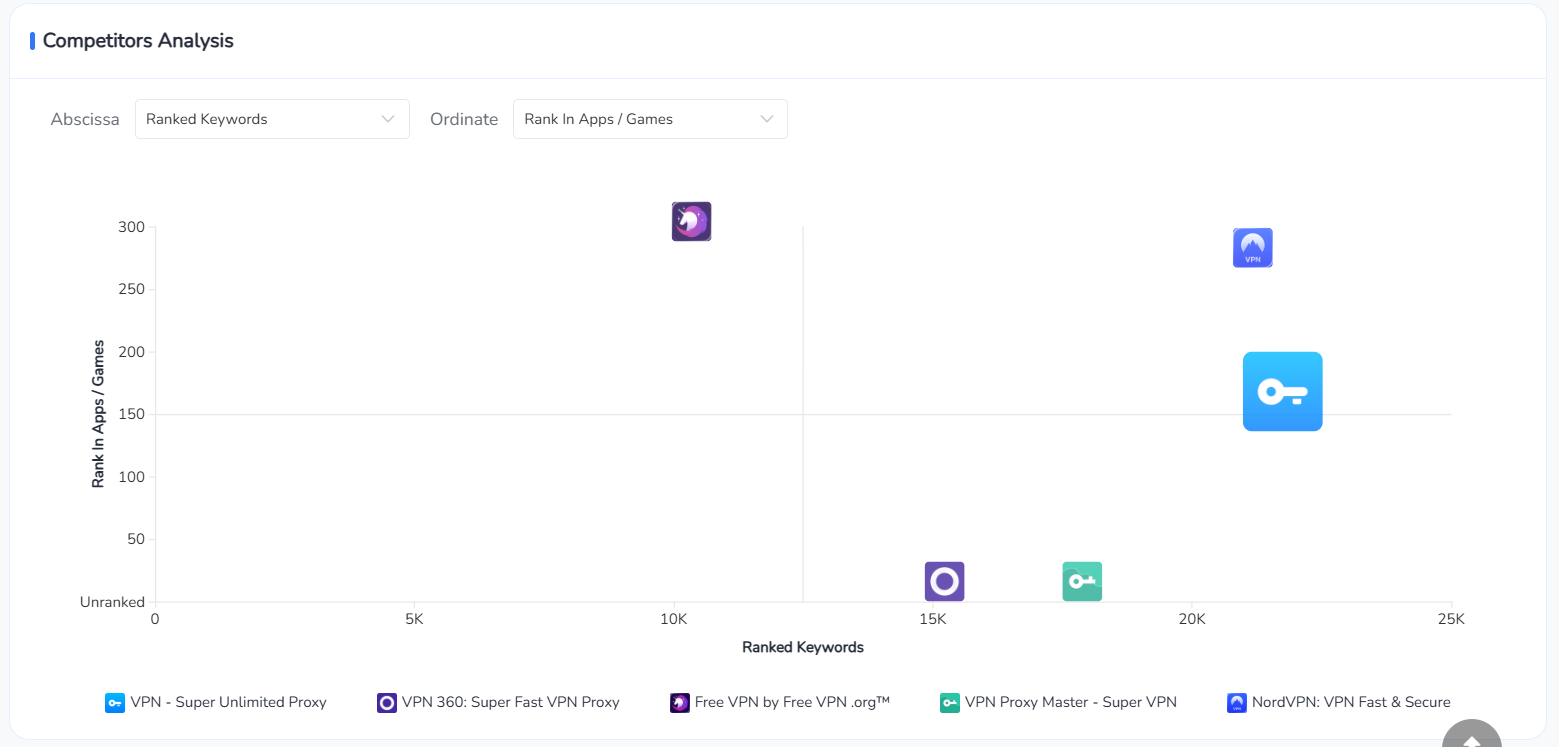Click the 25K x-axis tick label
Viewport: 1559px width, 747px height.
tap(1450, 620)
